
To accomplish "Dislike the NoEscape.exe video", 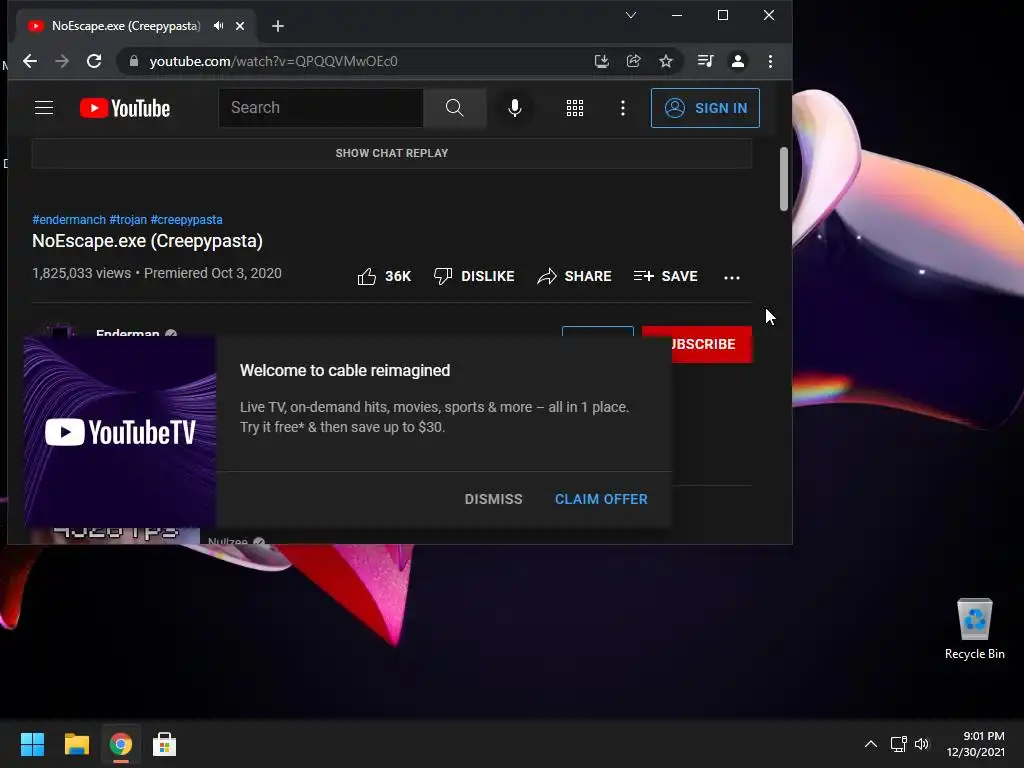I will pos(474,276).
